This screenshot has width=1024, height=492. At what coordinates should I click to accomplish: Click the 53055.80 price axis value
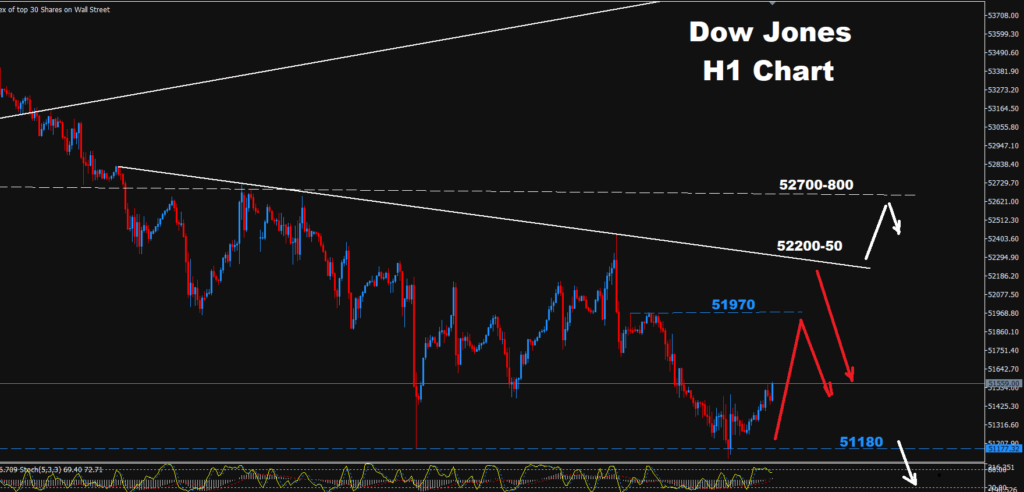click(1004, 127)
